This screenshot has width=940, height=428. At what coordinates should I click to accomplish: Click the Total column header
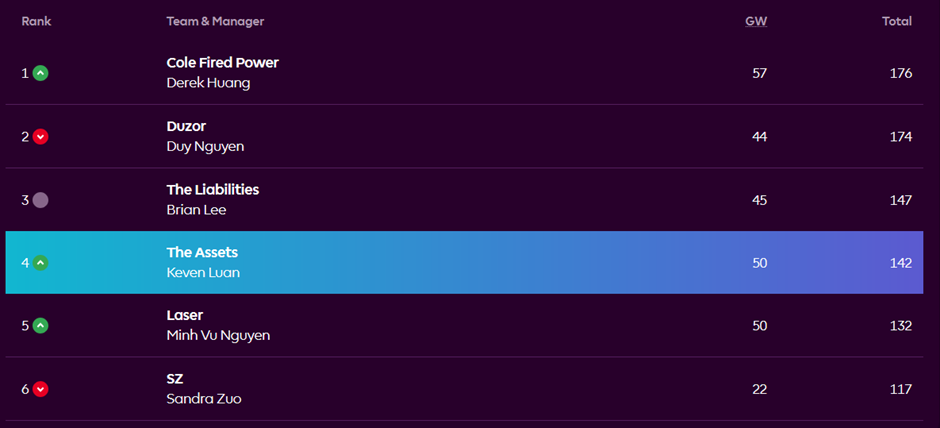click(897, 22)
